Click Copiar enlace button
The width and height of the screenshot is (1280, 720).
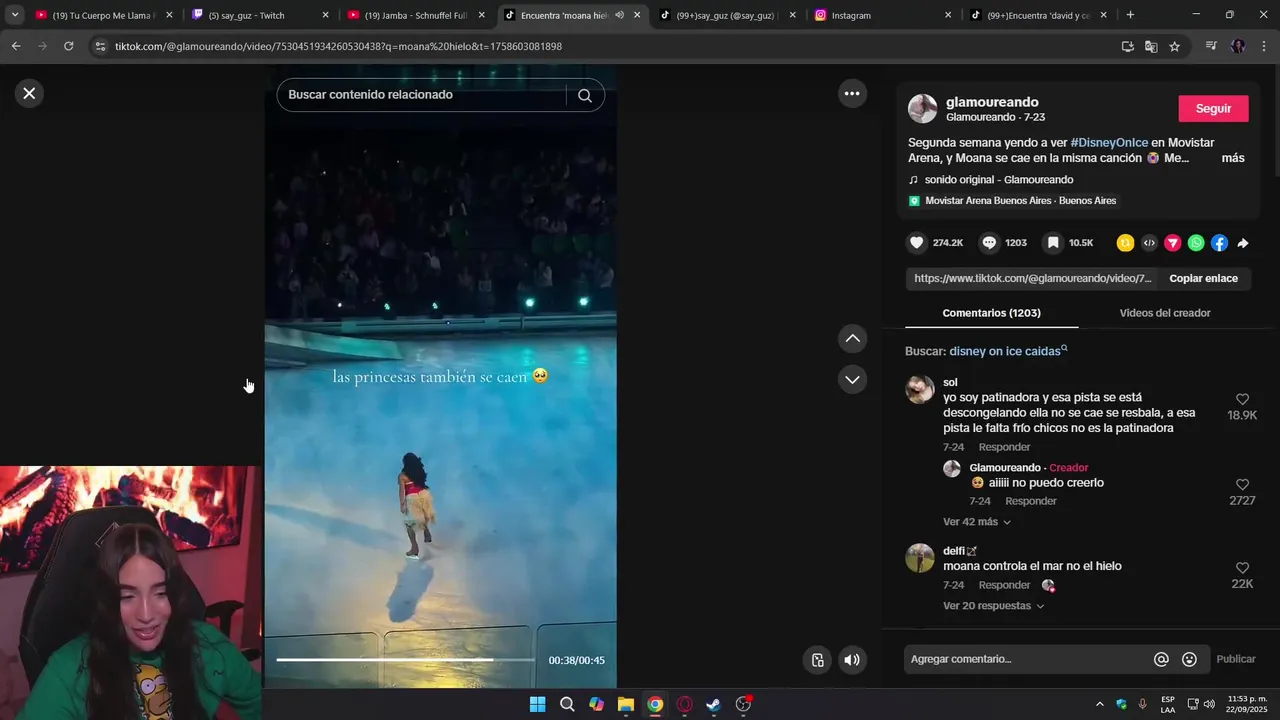tap(1203, 278)
